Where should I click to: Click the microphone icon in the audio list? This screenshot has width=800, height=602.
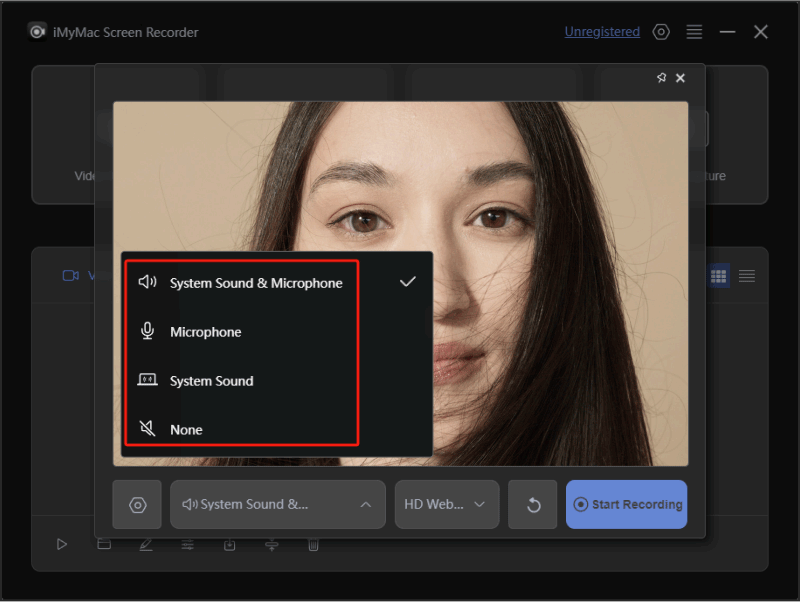coord(147,331)
